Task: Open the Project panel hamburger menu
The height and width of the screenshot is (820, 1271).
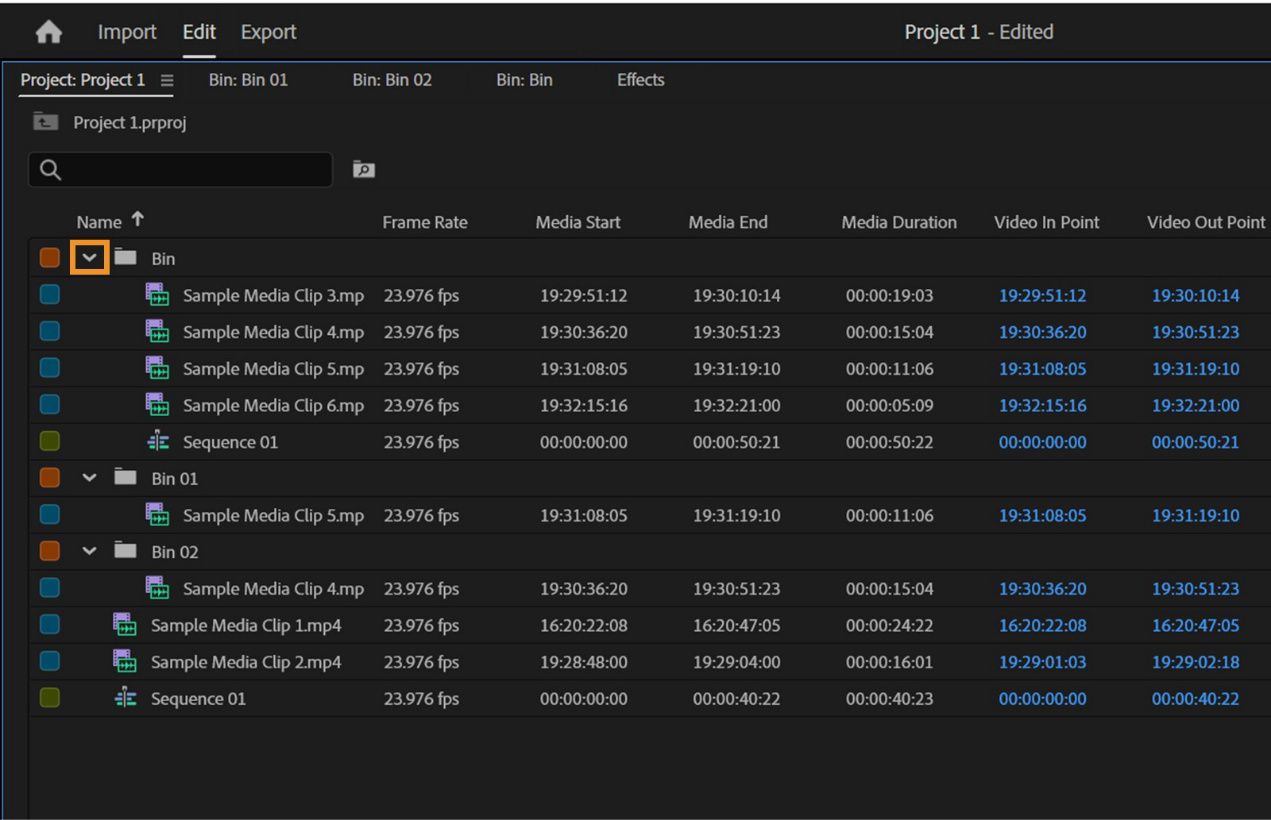Action: pyautogui.click(x=166, y=80)
